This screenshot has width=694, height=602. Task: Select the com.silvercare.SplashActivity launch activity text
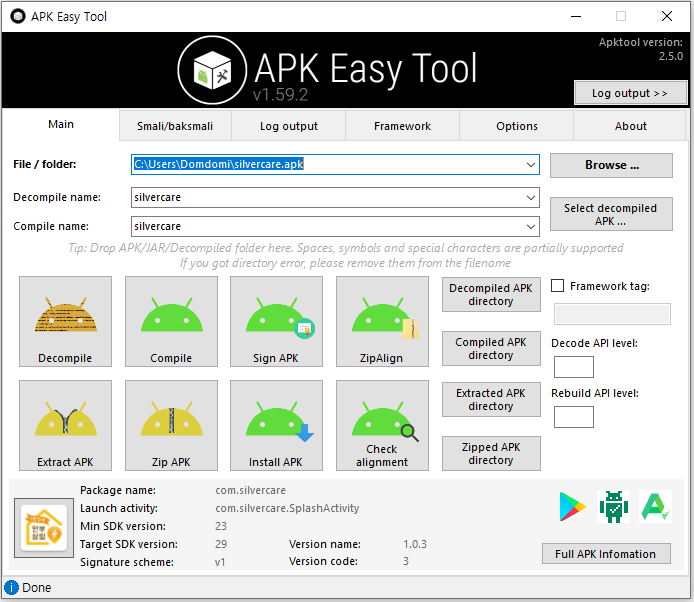[287, 508]
